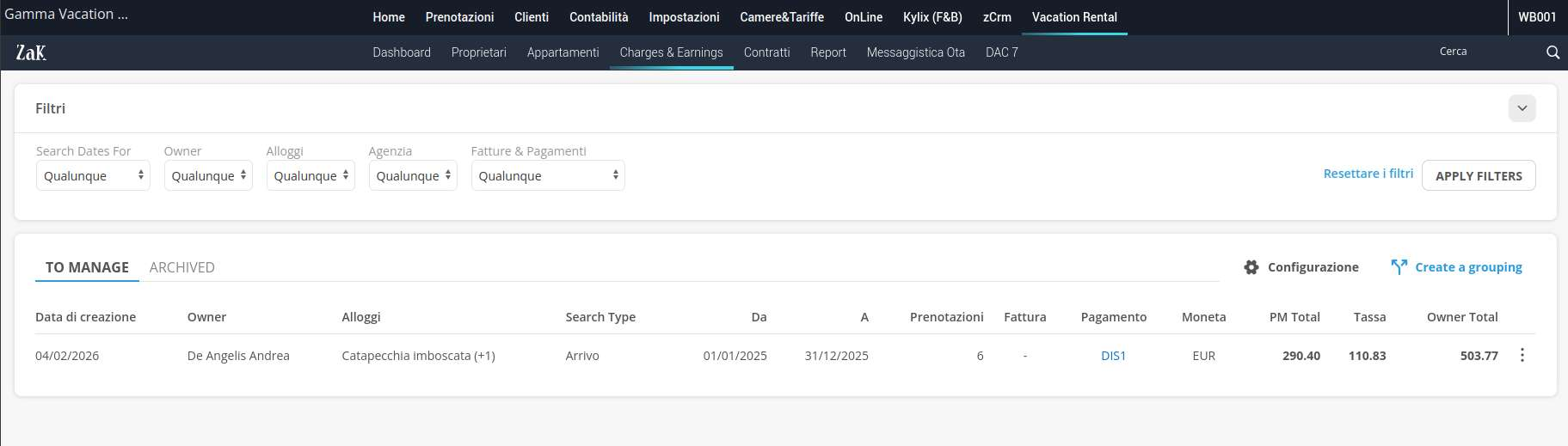1568x446 pixels.
Task: Switch to the ARCHIVED tab
Action: click(182, 267)
